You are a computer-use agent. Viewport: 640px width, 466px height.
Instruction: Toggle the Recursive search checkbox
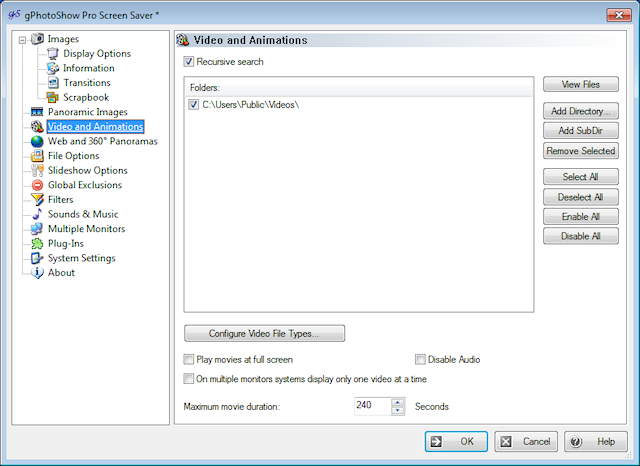(x=189, y=62)
